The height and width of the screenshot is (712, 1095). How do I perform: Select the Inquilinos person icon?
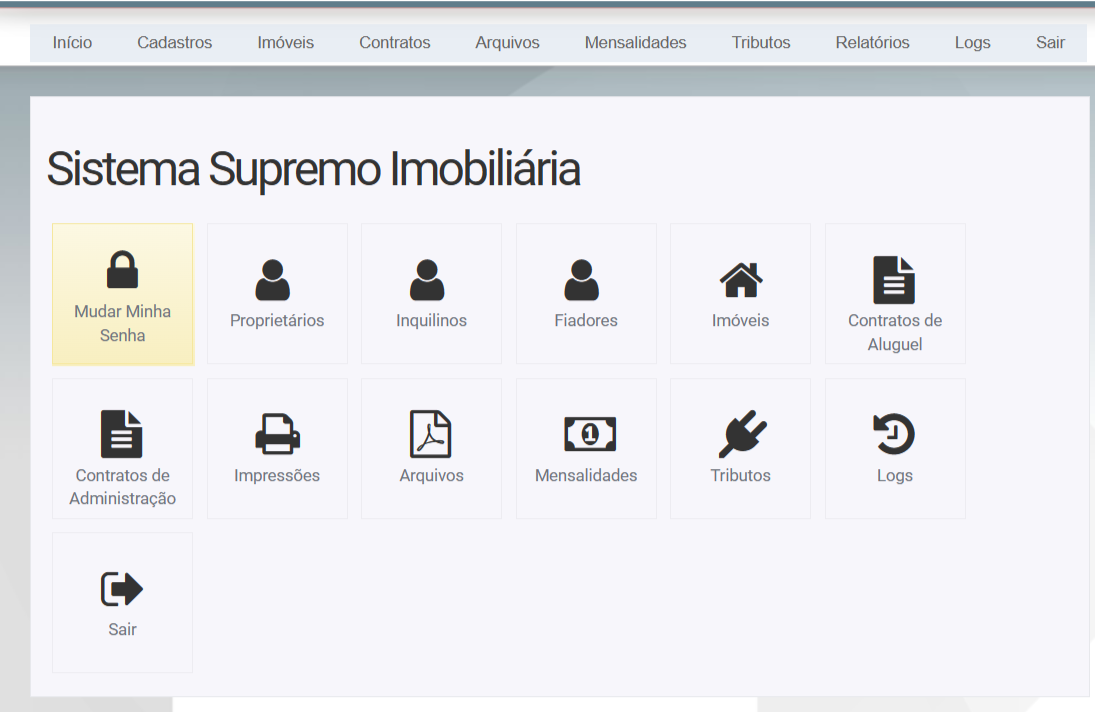click(427, 280)
